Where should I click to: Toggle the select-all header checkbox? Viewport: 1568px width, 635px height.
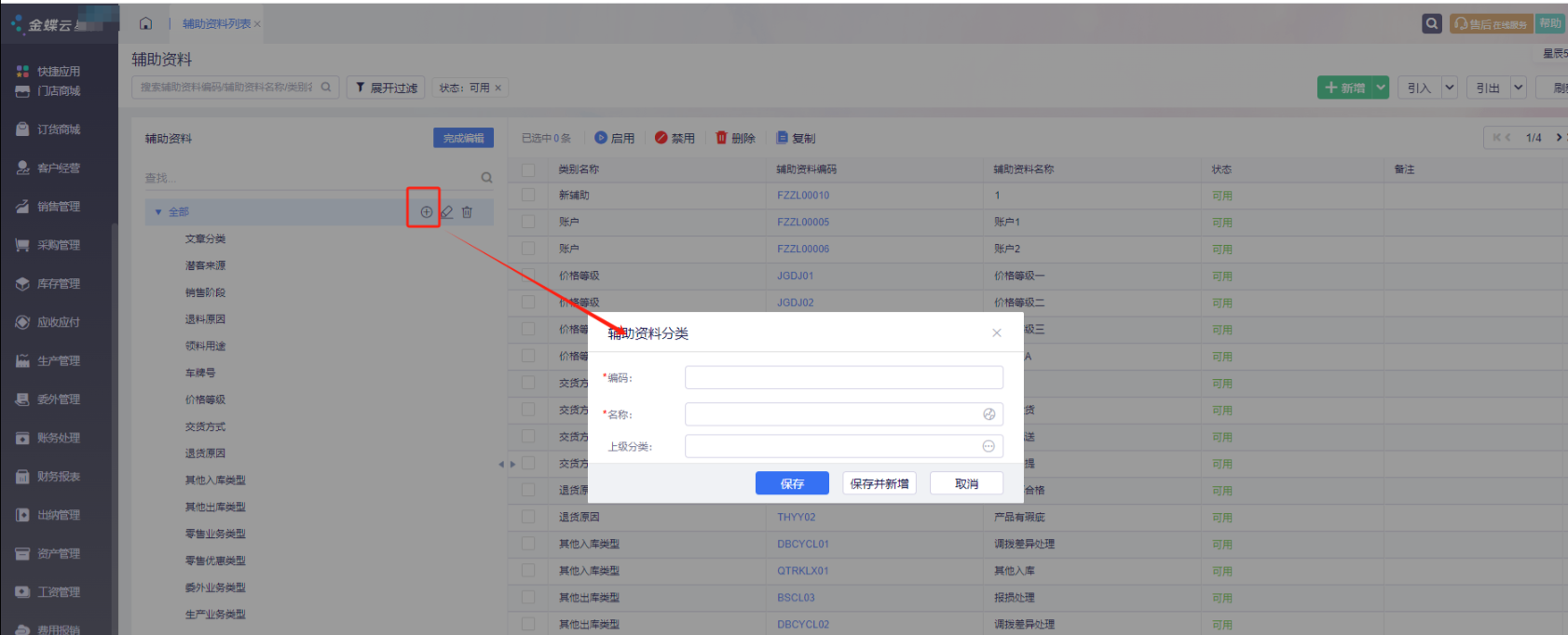(x=528, y=169)
